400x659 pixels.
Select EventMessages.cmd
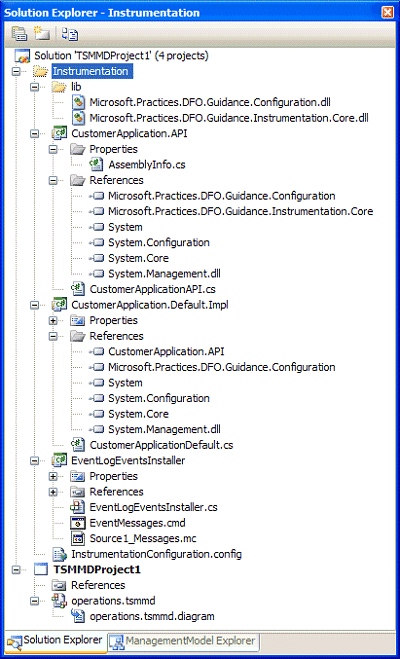tap(137, 523)
